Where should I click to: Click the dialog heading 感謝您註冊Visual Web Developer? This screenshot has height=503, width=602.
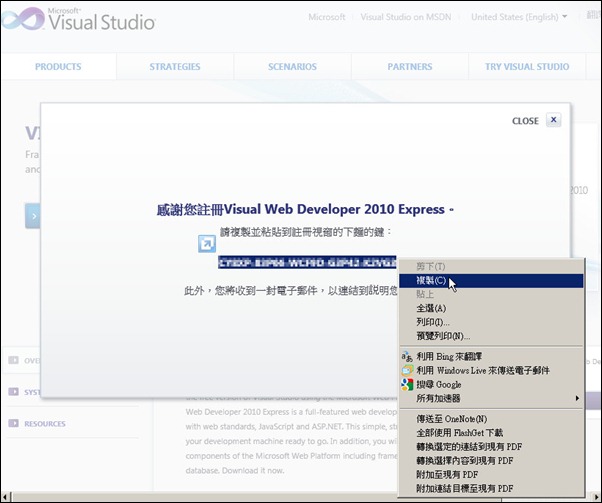tap(305, 210)
